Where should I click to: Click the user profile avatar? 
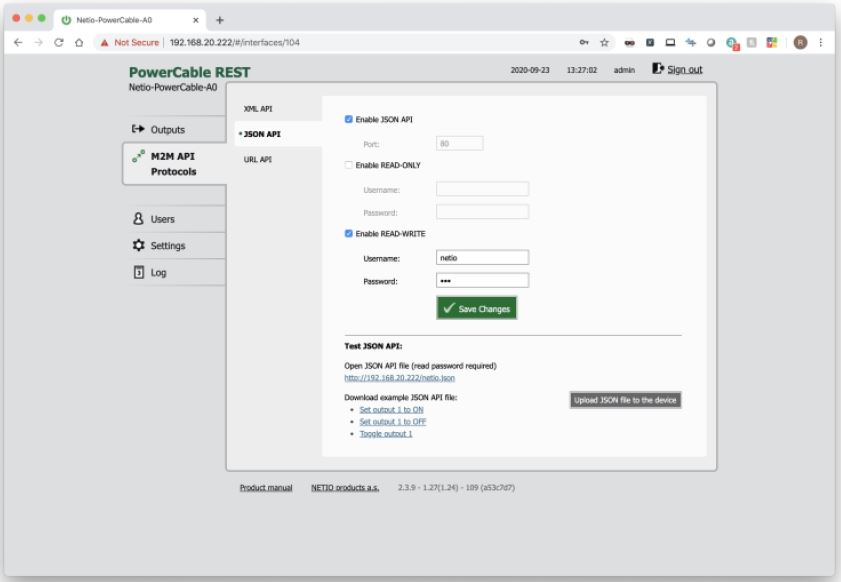(x=800, y=42)
